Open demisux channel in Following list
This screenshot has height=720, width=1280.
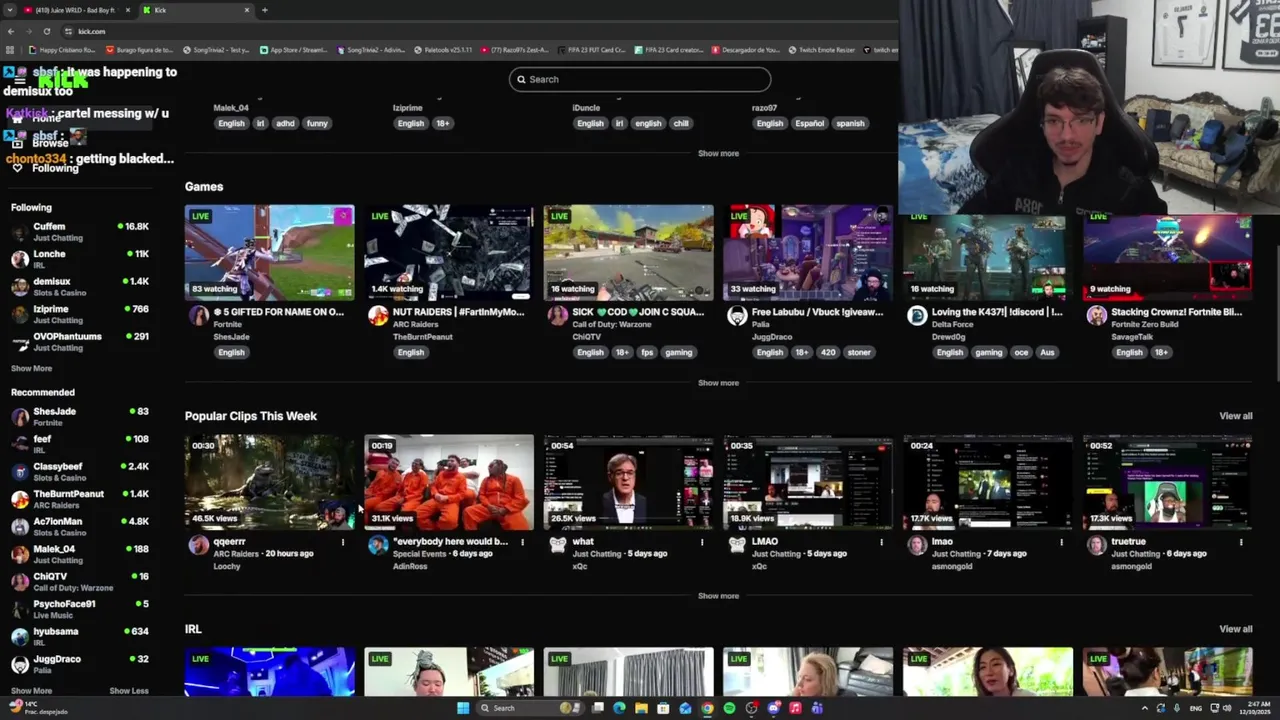tap(80, 287)
